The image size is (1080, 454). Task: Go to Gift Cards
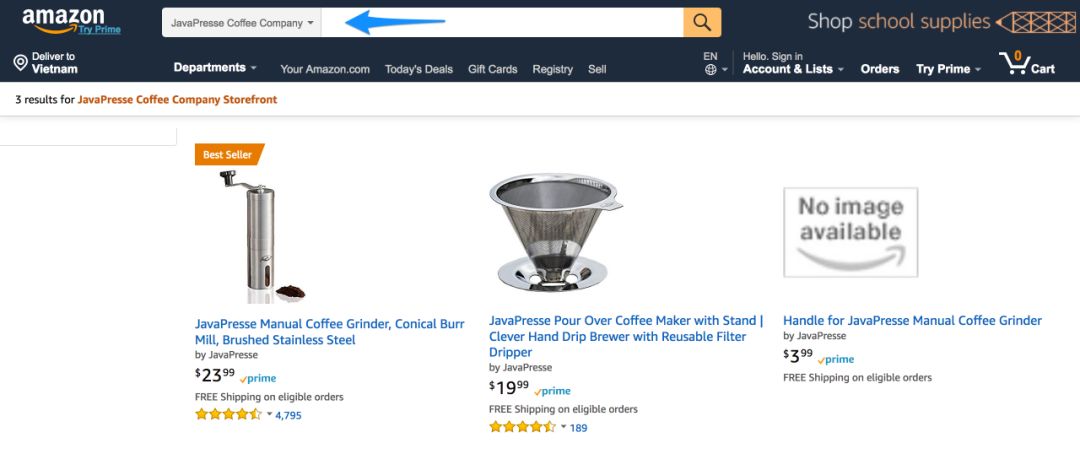tap(492, 69)
